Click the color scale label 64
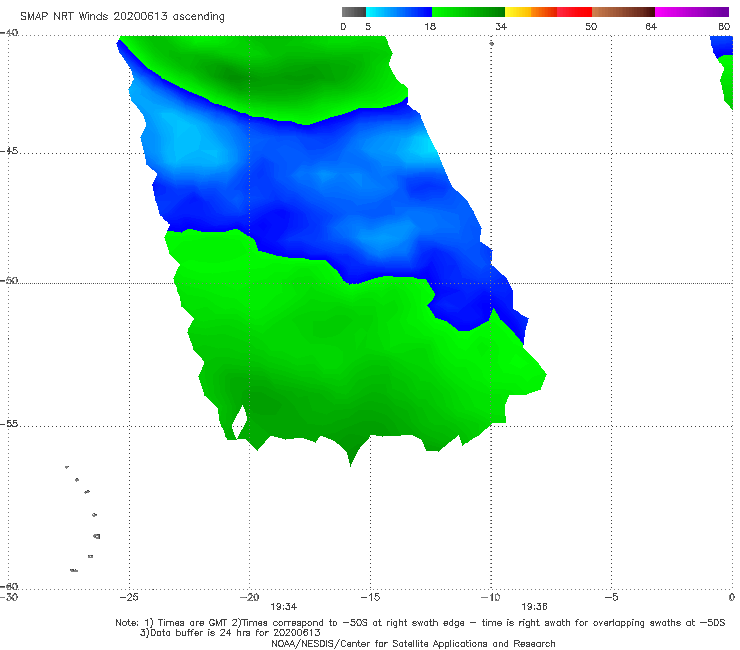This screenshot has height=650, width=740. [x=651, y=26]
